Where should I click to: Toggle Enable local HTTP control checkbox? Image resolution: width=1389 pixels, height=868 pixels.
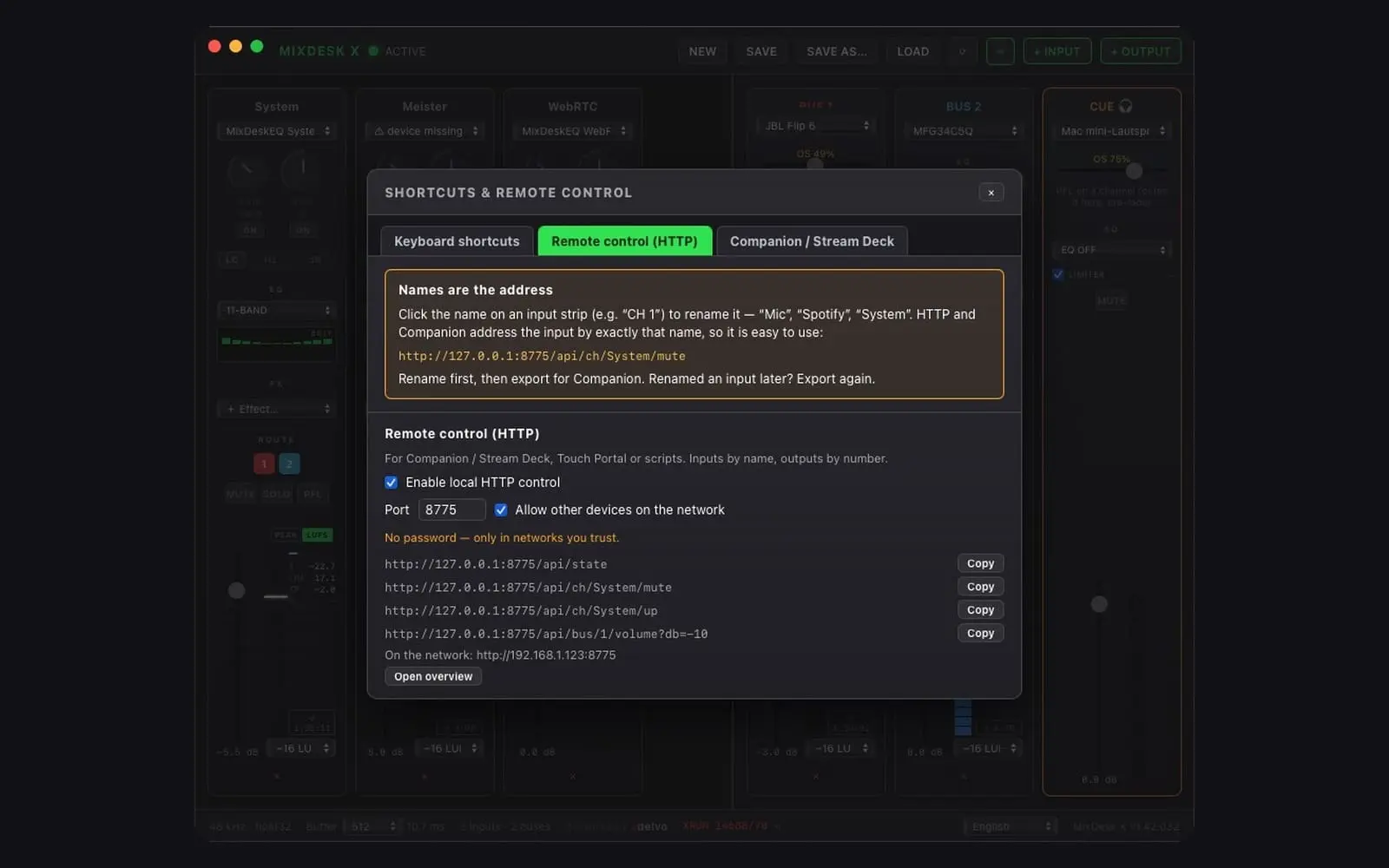coord(392,483)
